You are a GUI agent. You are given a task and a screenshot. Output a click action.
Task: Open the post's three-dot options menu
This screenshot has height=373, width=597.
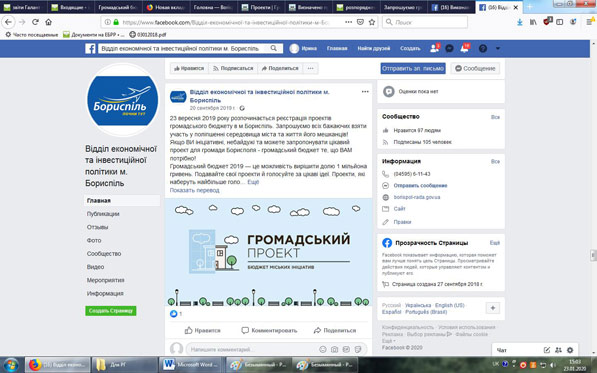tap(365, 92)
